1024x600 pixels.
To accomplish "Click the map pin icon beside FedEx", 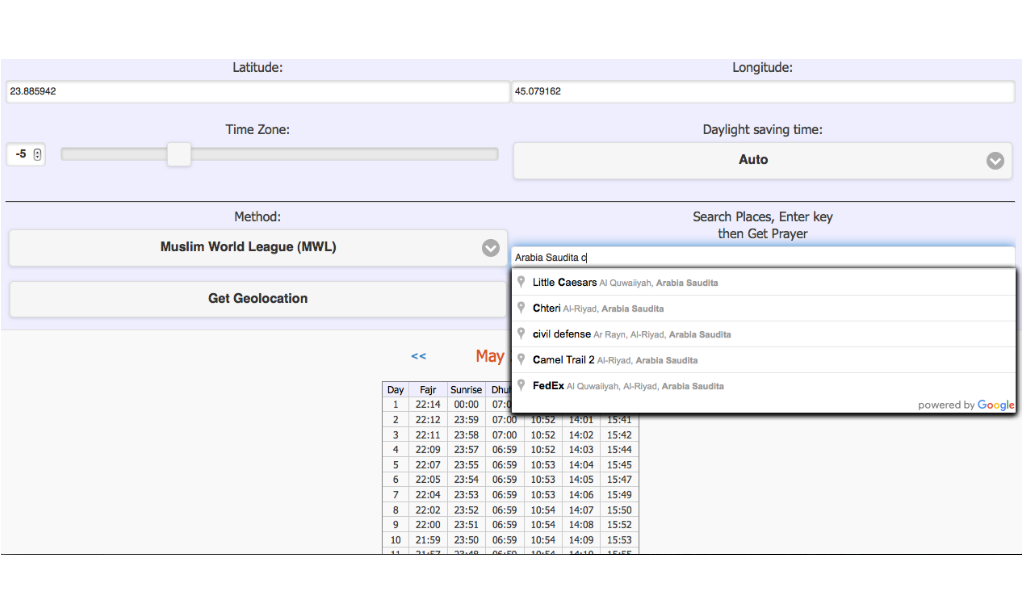I will (x=521, y=385).
